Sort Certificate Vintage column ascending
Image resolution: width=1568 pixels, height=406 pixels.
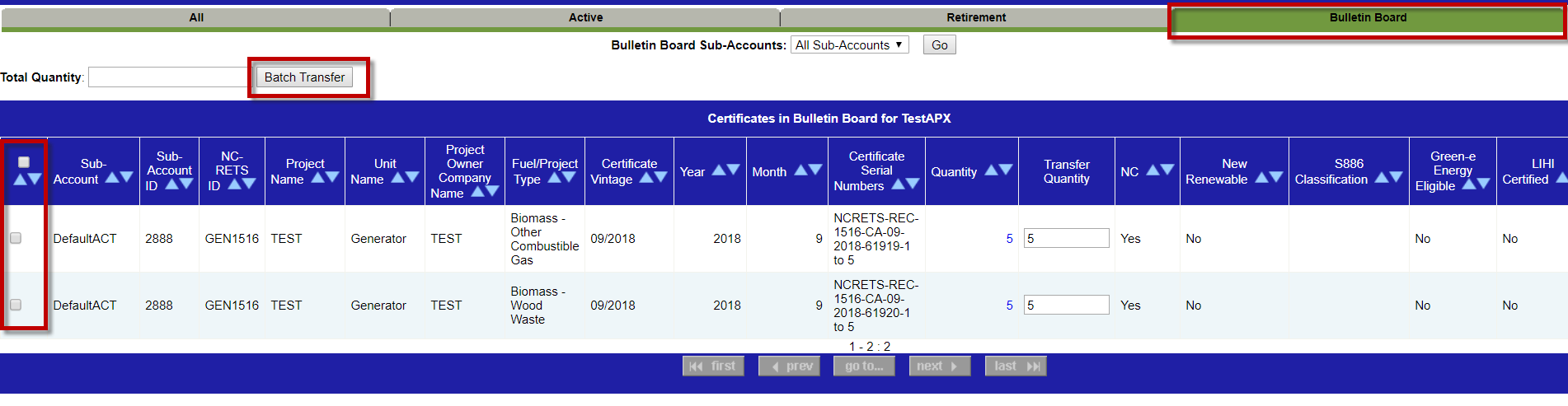(646, 177)
